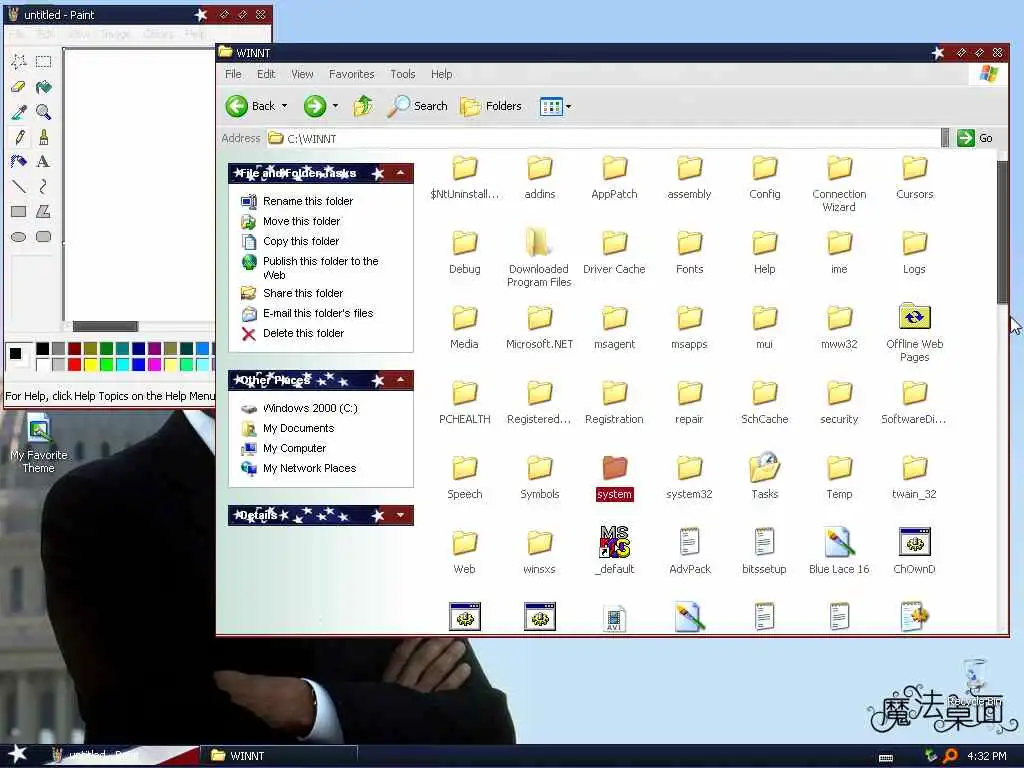This screenshot has height=768, width=1024.
Task: Click the star Start button on taskbar
Action: pos(17,755)
